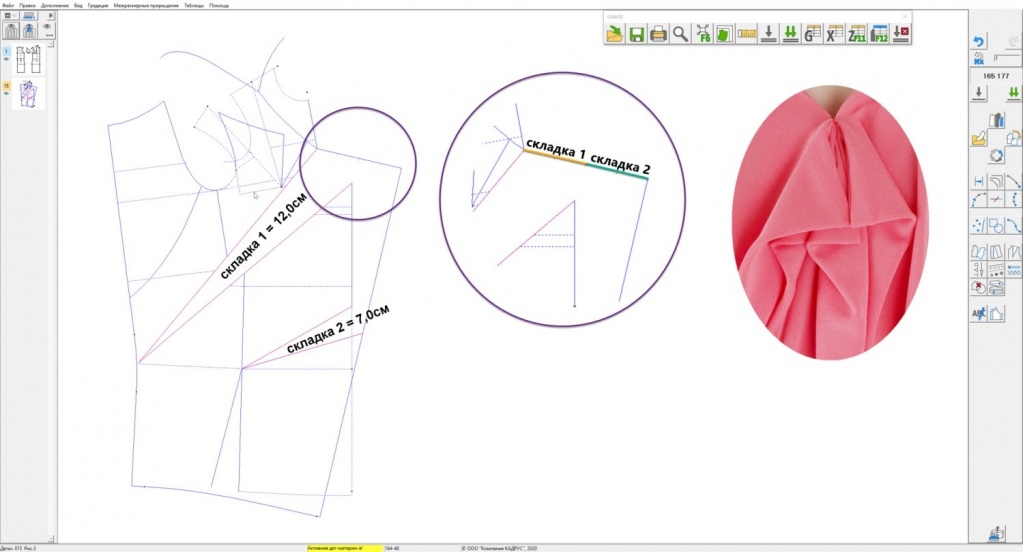The height and width of the screenshot is (552, 1023).
Task: Open the G table icon
Action: (813, 34)
